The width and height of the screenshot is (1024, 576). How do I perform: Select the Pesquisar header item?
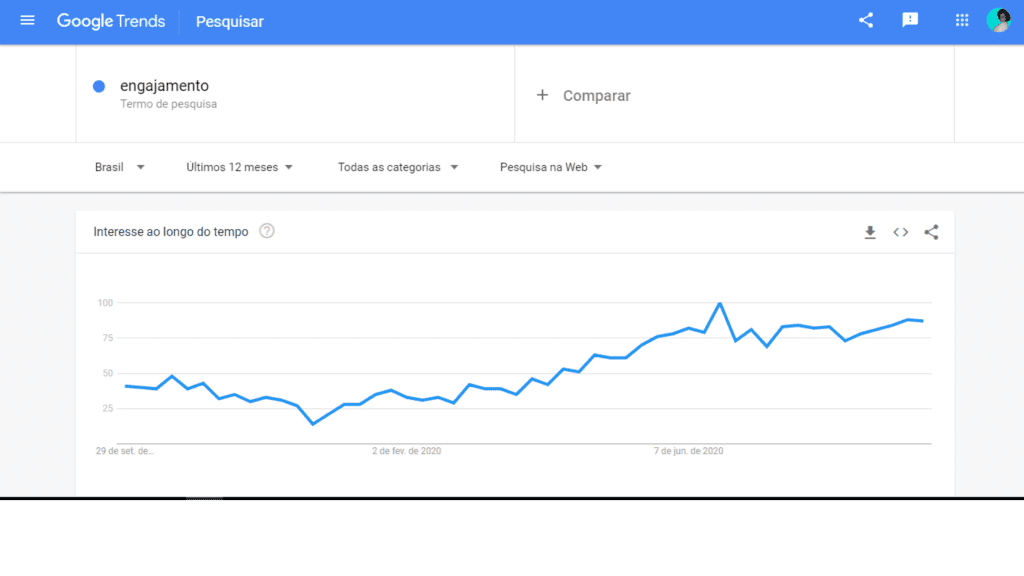(230, 22)
